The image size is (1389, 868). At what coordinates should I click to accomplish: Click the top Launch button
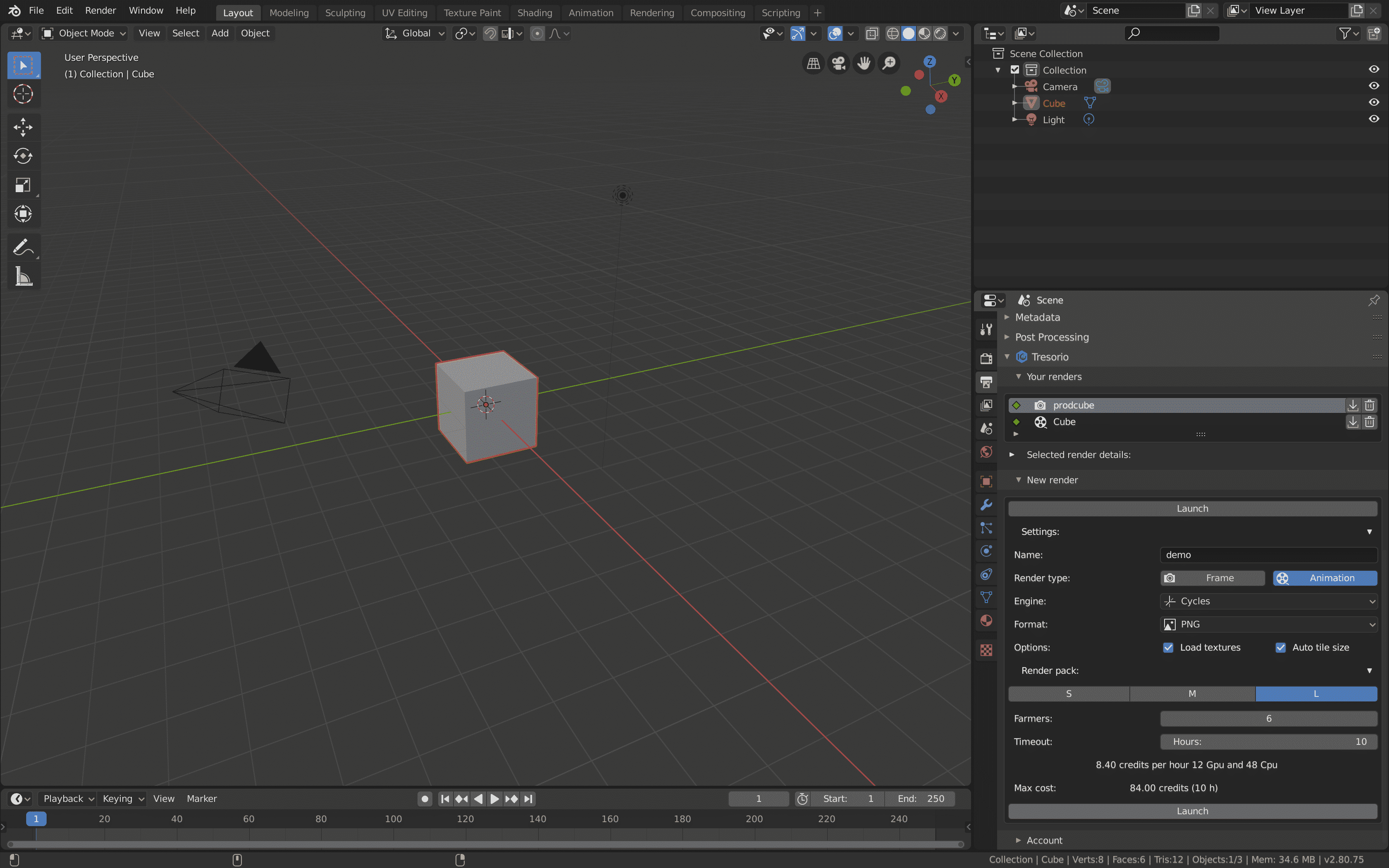[1193, 509]
